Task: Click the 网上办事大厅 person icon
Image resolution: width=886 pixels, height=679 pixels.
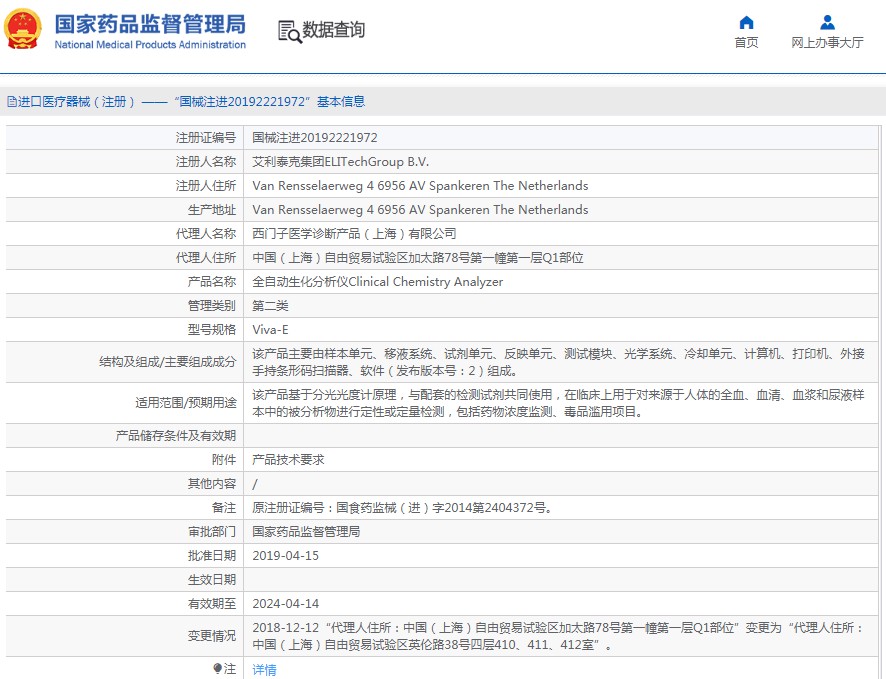Action: pyautogui.click(x=827, y=22)
